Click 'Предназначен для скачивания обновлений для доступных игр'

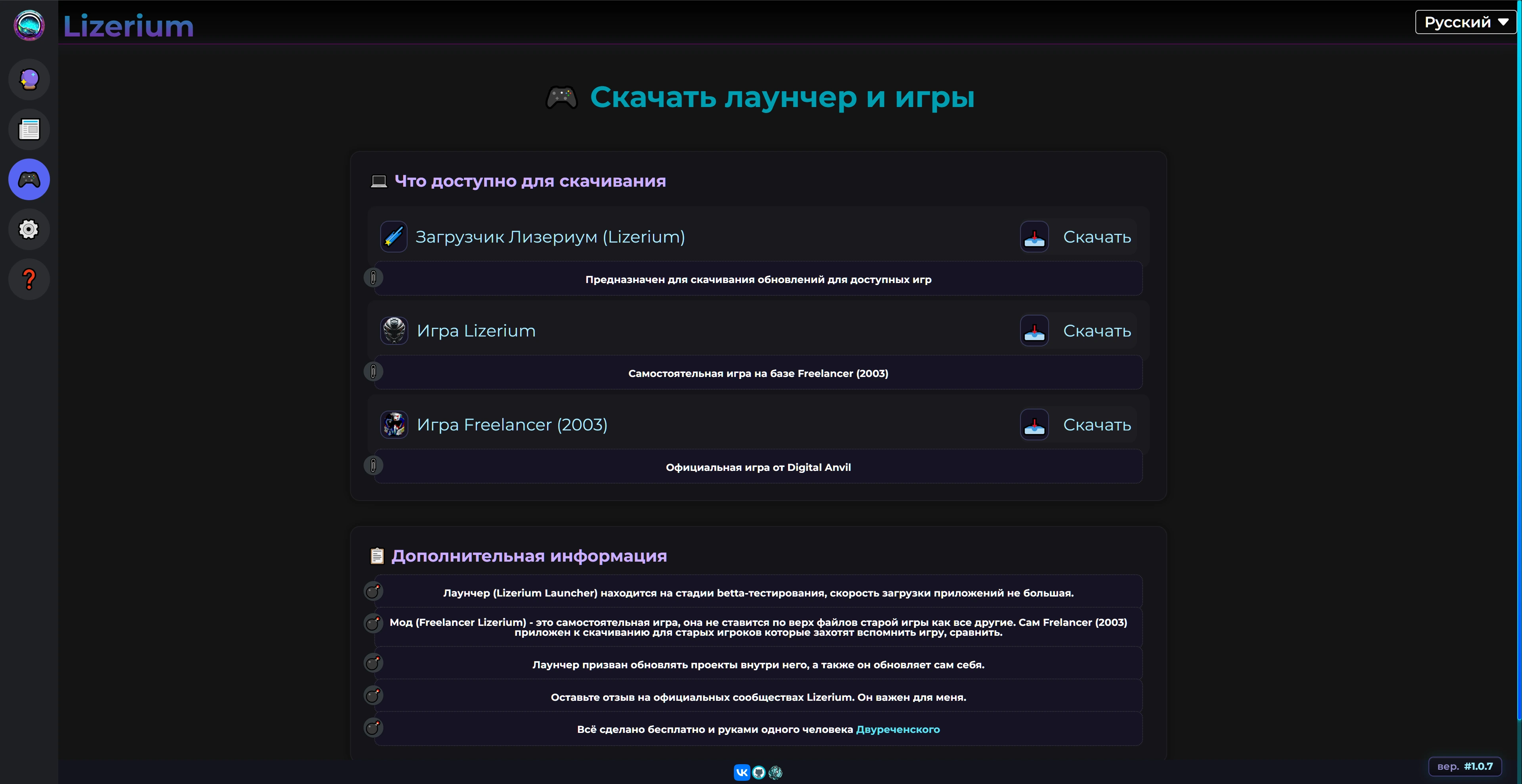pos(759,279)
